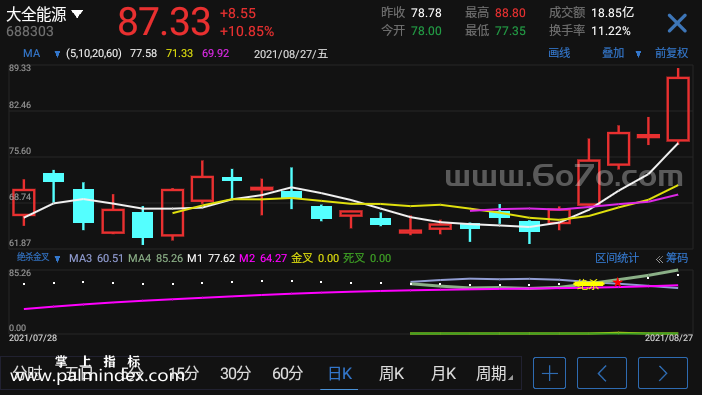This screenshot has width=702, height=395.
Task: Open 区间统计 range statistics
Action: tap(616, 258)
